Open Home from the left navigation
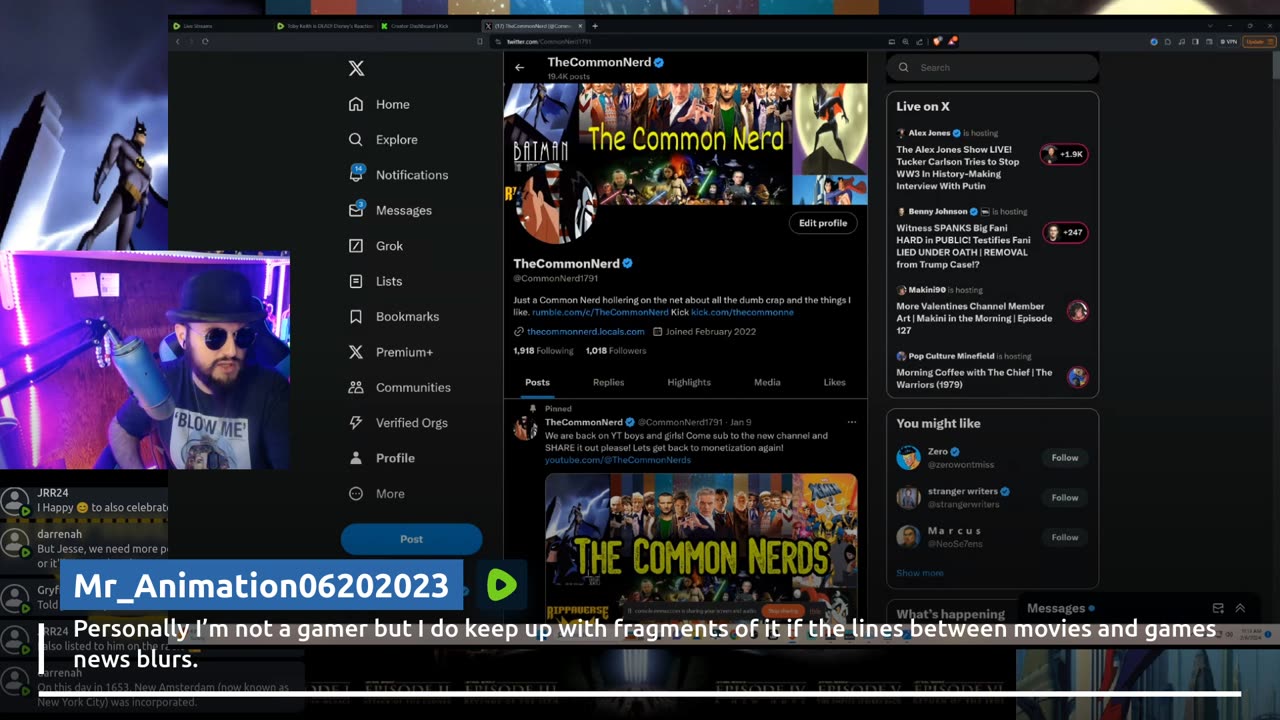 tap(379, 104)
